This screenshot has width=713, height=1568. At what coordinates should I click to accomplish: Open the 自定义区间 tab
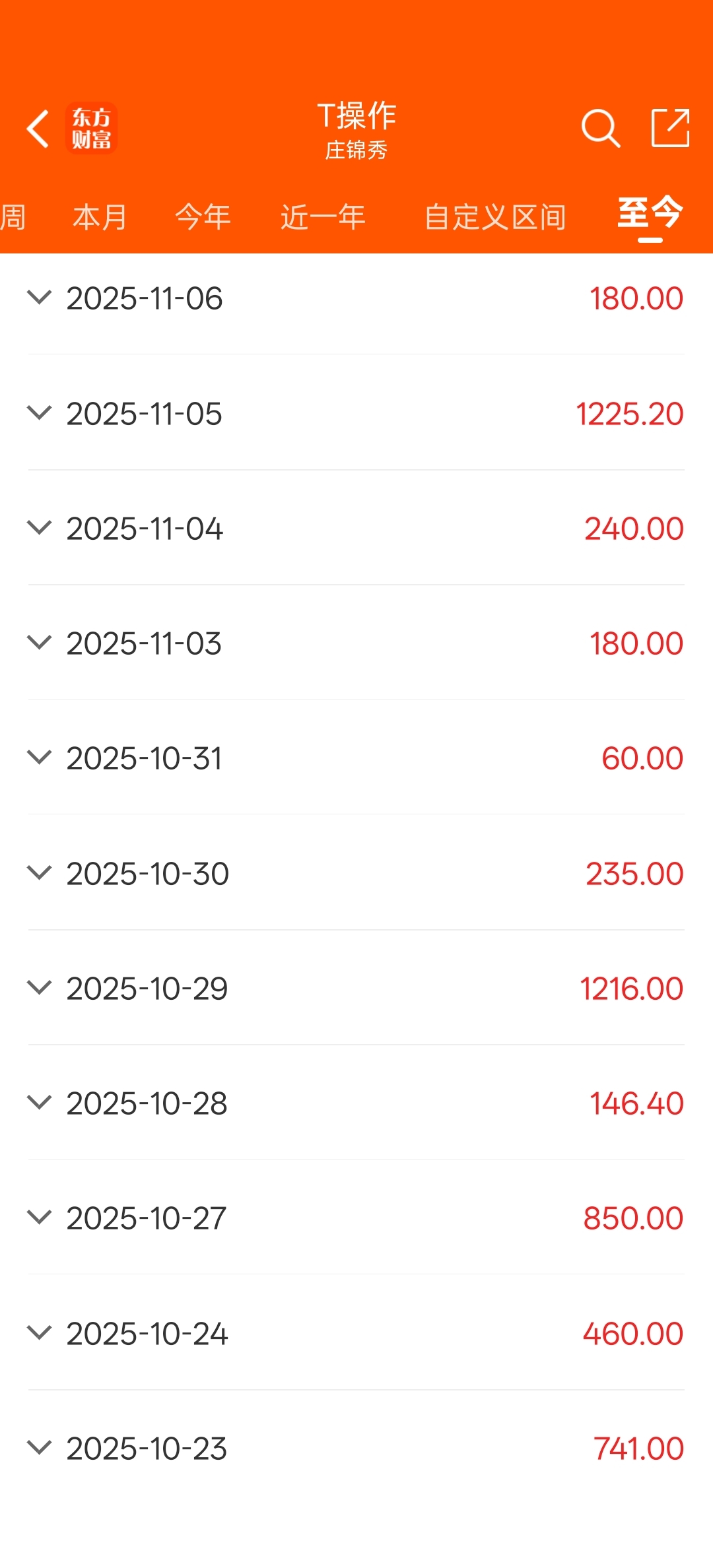495,217
